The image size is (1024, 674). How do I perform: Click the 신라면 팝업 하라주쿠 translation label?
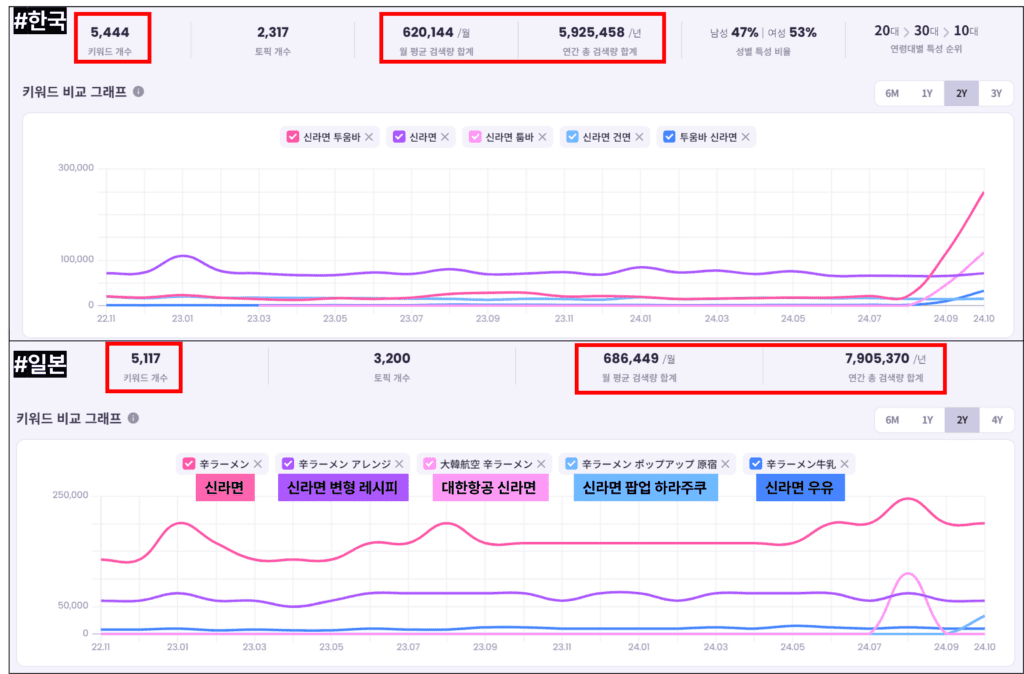646,488
